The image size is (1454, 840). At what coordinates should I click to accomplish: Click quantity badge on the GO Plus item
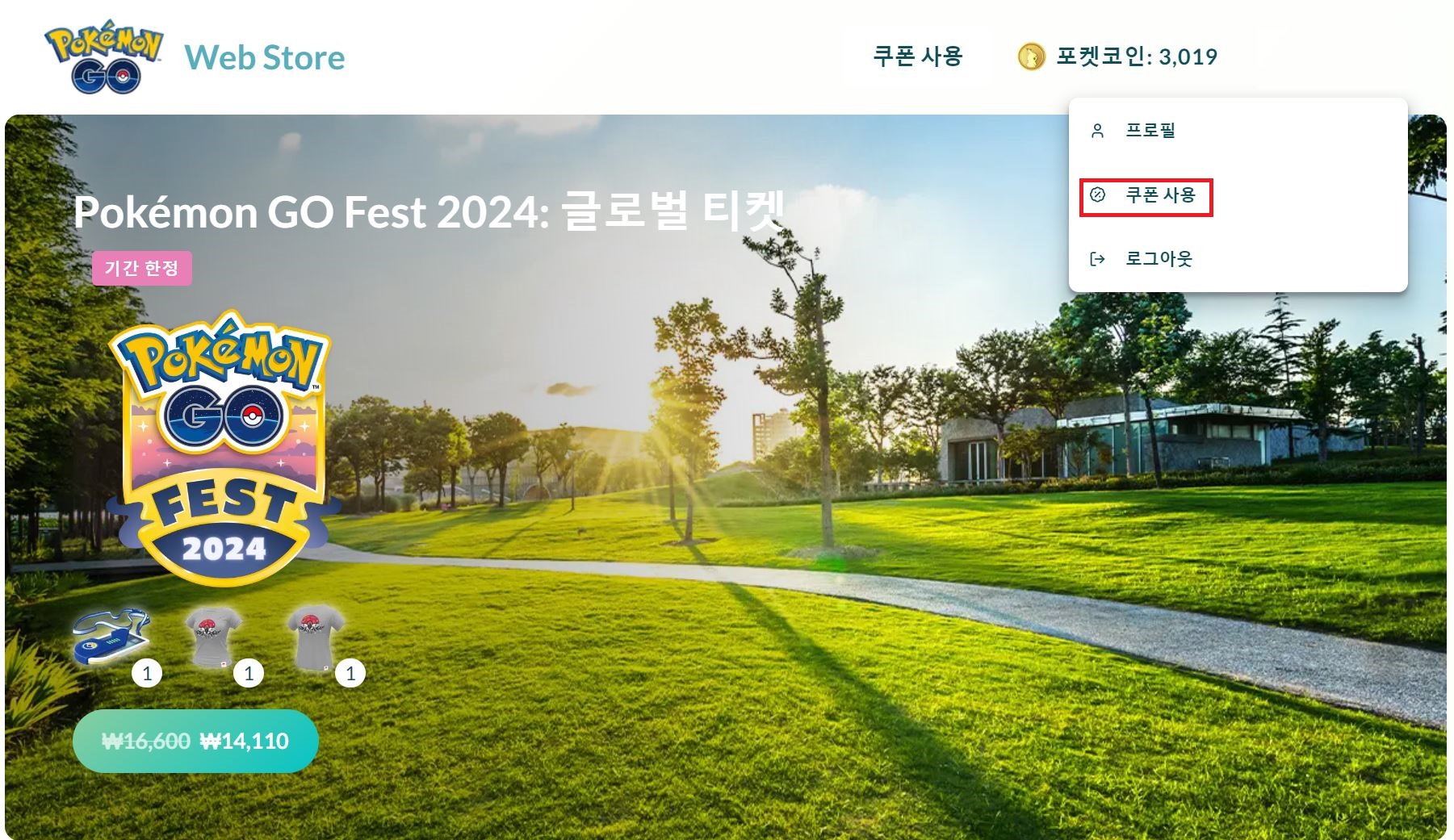coord(147,674)
